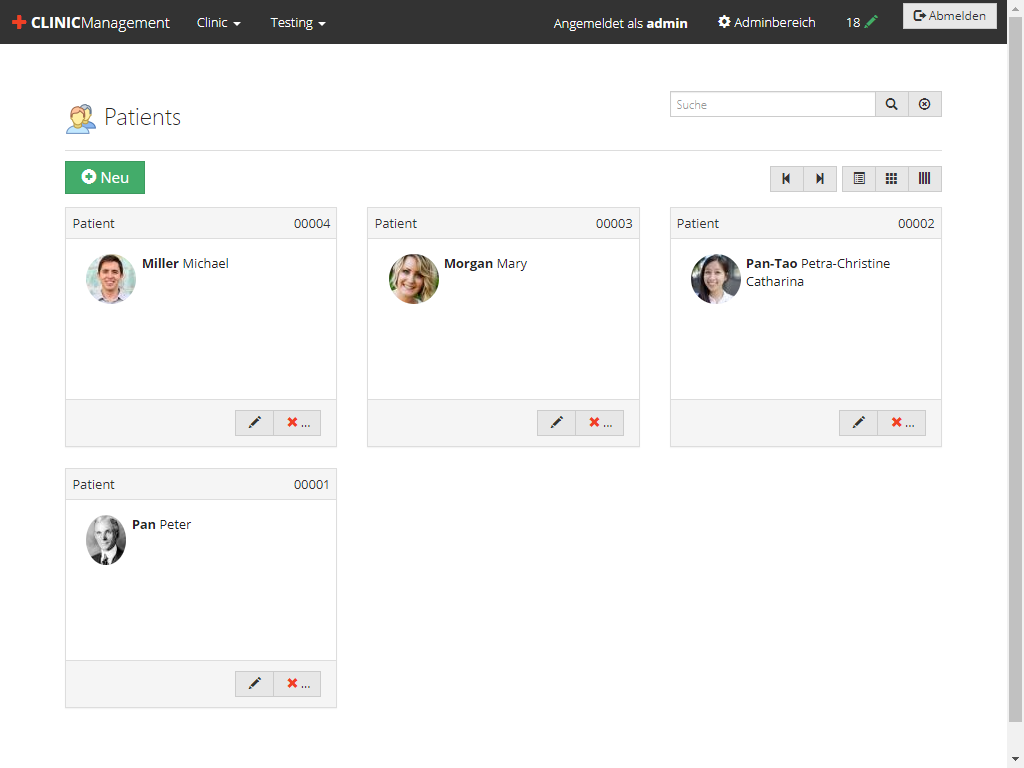Select the name Pan-Tao Petra-Christine Catharina
The image size is (1024, 768).
[x=818, y=272]
